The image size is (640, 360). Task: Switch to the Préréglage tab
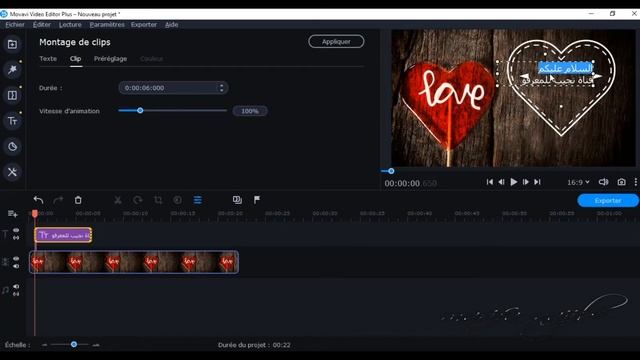tap(110, 59)
